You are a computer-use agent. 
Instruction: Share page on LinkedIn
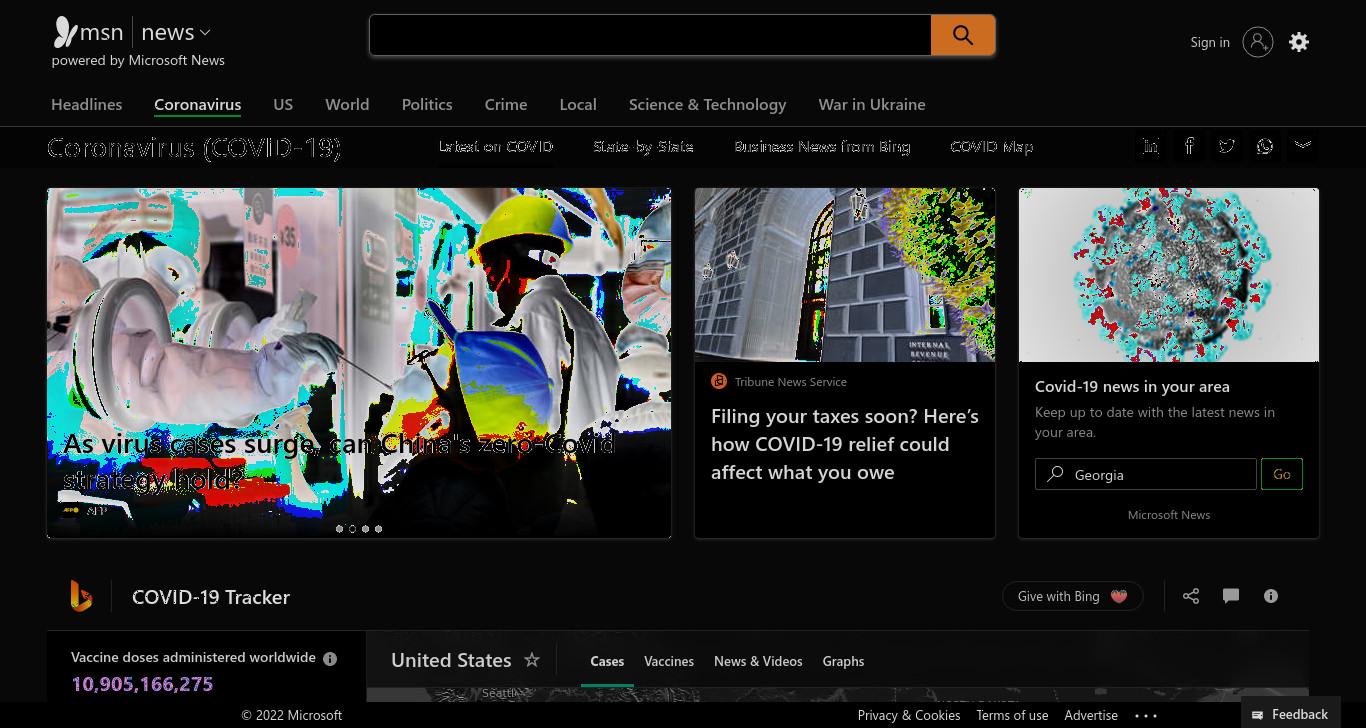[x=1151, y=146]
